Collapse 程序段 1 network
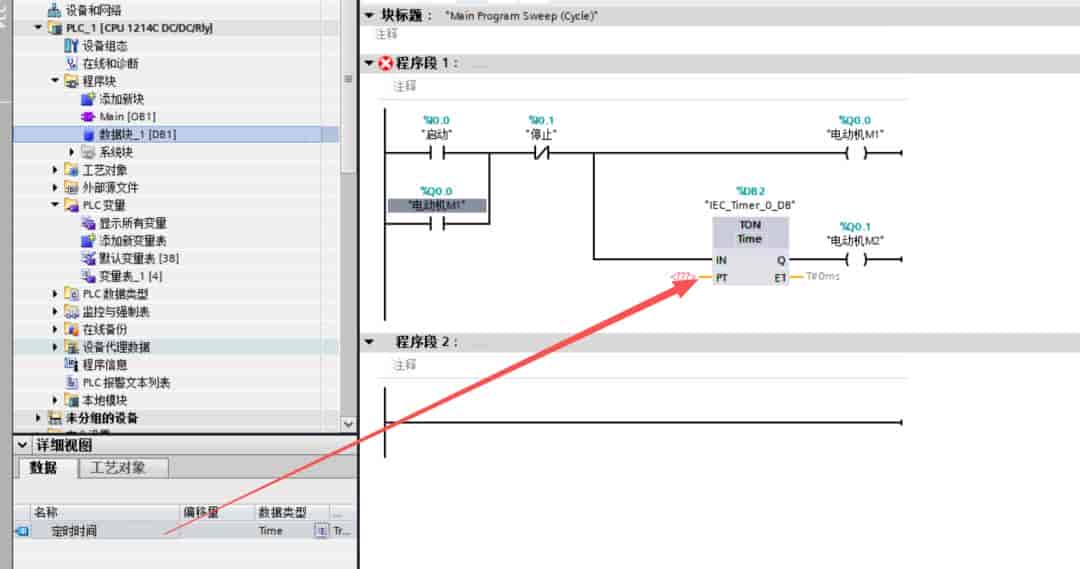Viewport: 1080px width, 569px height. point(369,63)
